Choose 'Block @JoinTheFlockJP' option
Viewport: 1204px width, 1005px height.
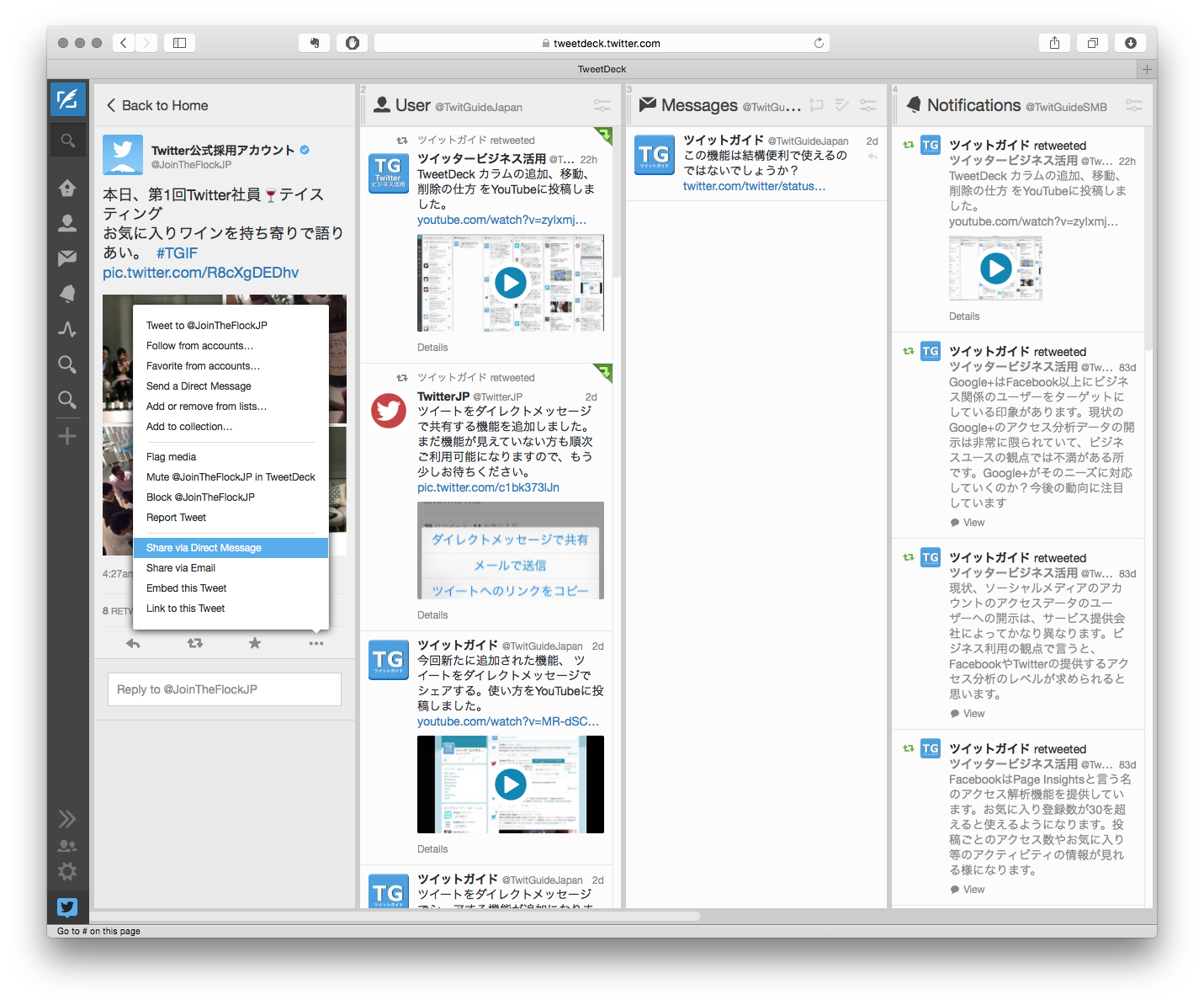click(x=231, y=497)
